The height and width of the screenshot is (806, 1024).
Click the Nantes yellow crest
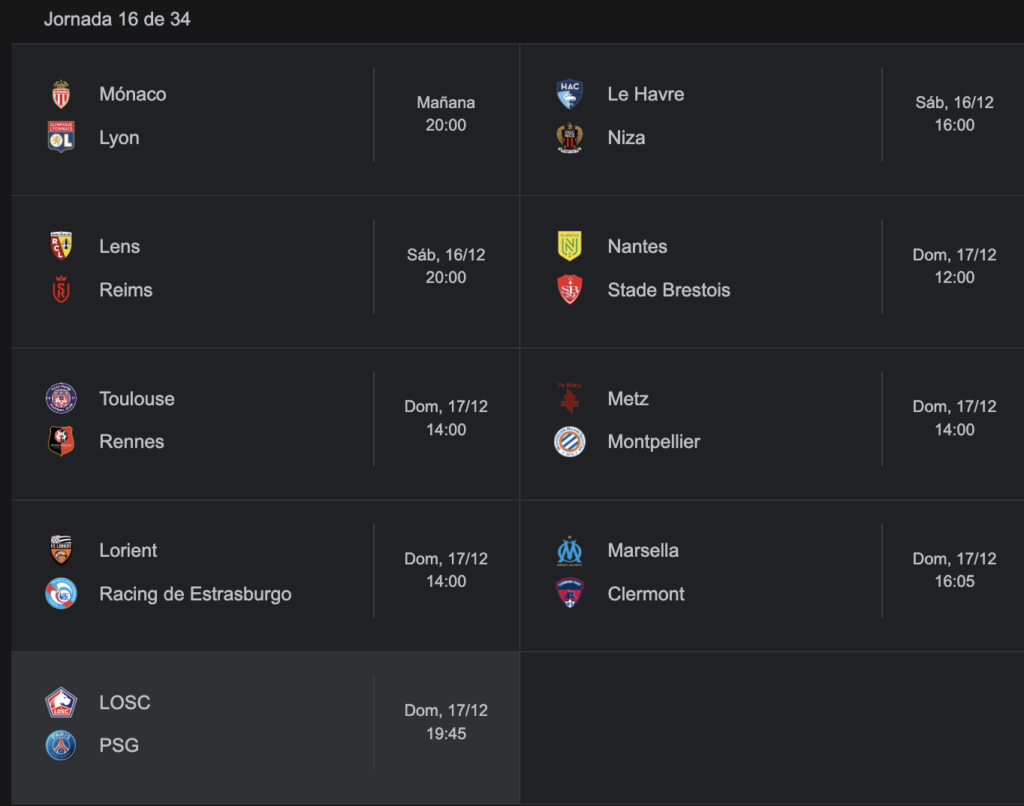click(569, 246)
